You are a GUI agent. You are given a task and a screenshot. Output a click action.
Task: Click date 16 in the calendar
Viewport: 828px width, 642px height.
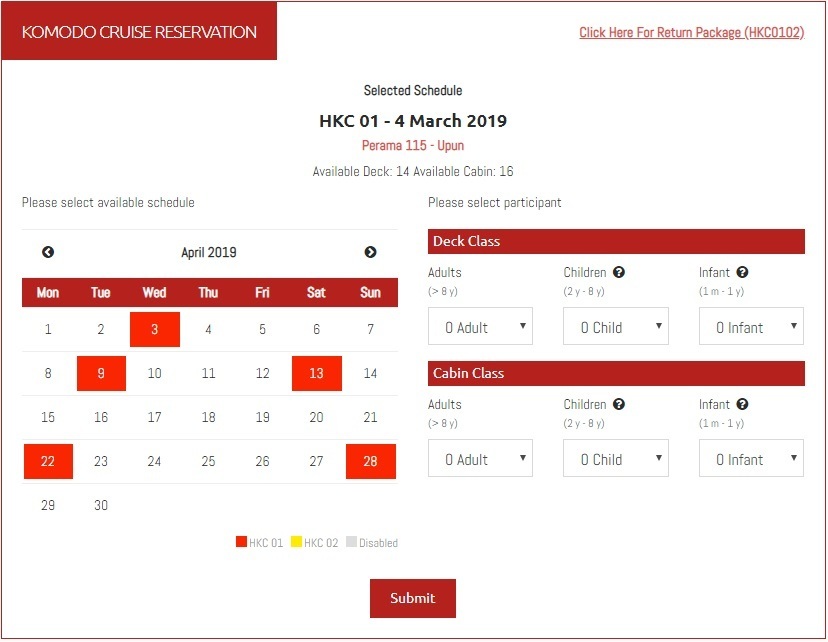101,417
